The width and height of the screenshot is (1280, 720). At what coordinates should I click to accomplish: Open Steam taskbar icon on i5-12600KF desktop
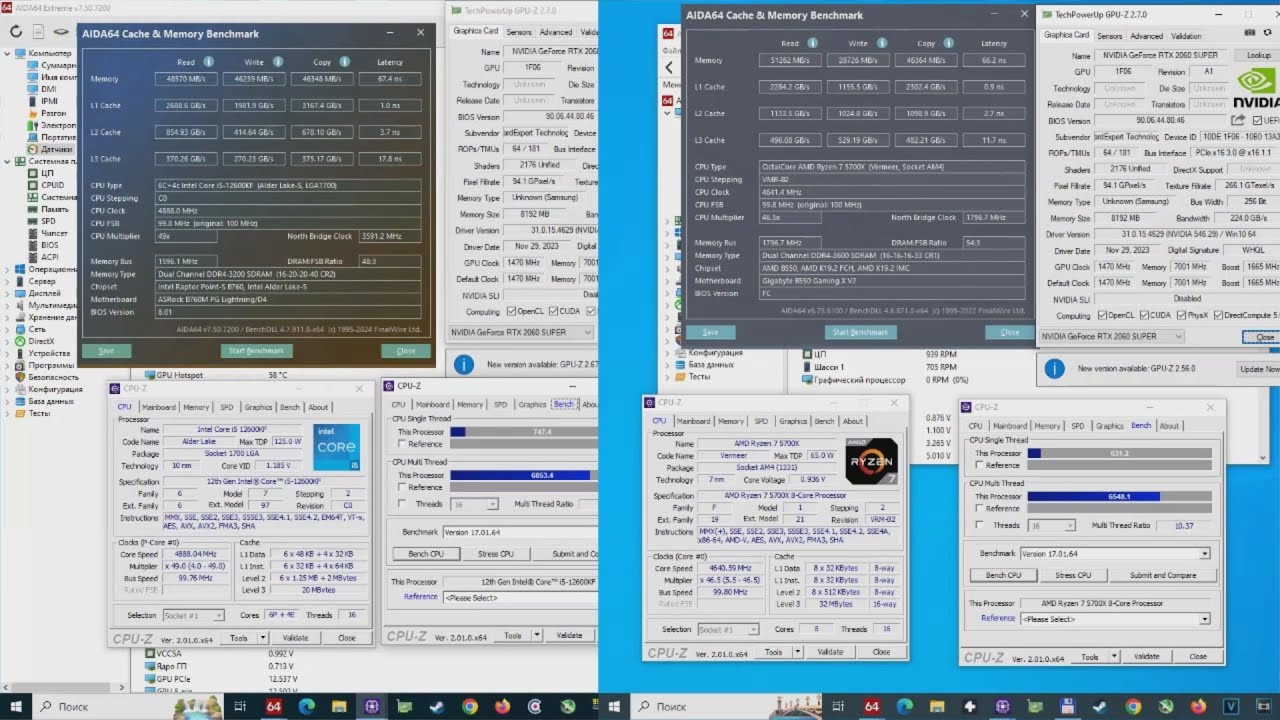coord(436,706)
